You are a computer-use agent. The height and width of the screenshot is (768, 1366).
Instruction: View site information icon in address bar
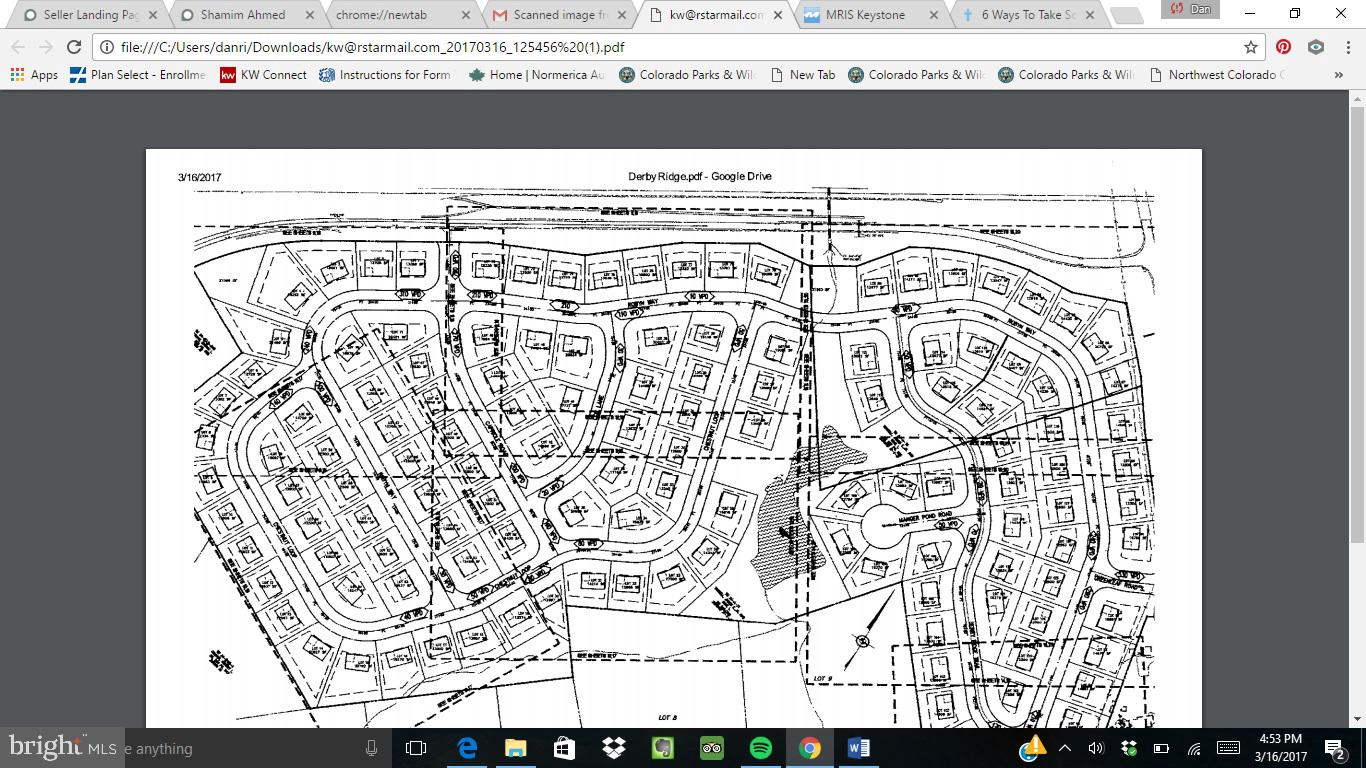(x=107, y=47)
